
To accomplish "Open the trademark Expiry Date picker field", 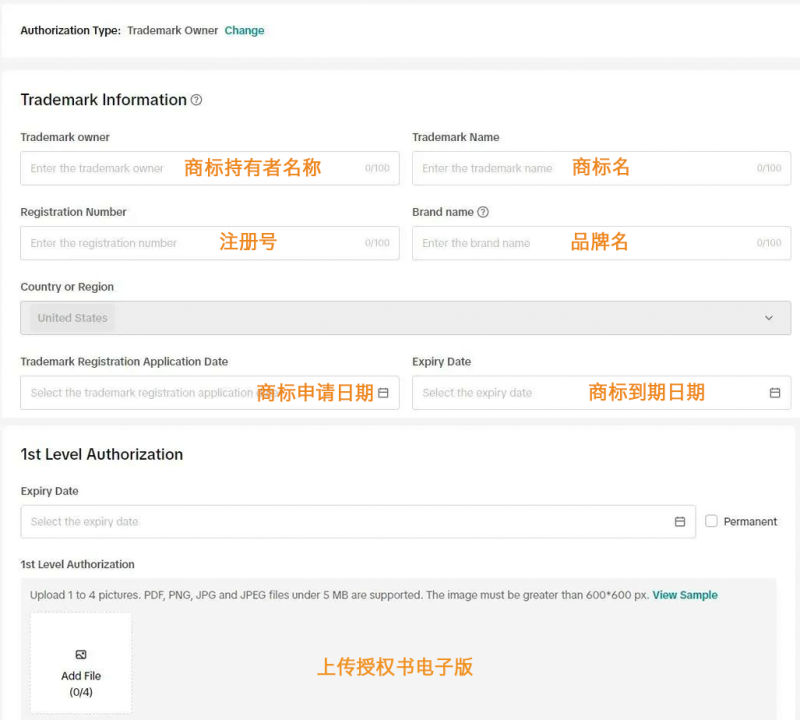I will [500, 393].
